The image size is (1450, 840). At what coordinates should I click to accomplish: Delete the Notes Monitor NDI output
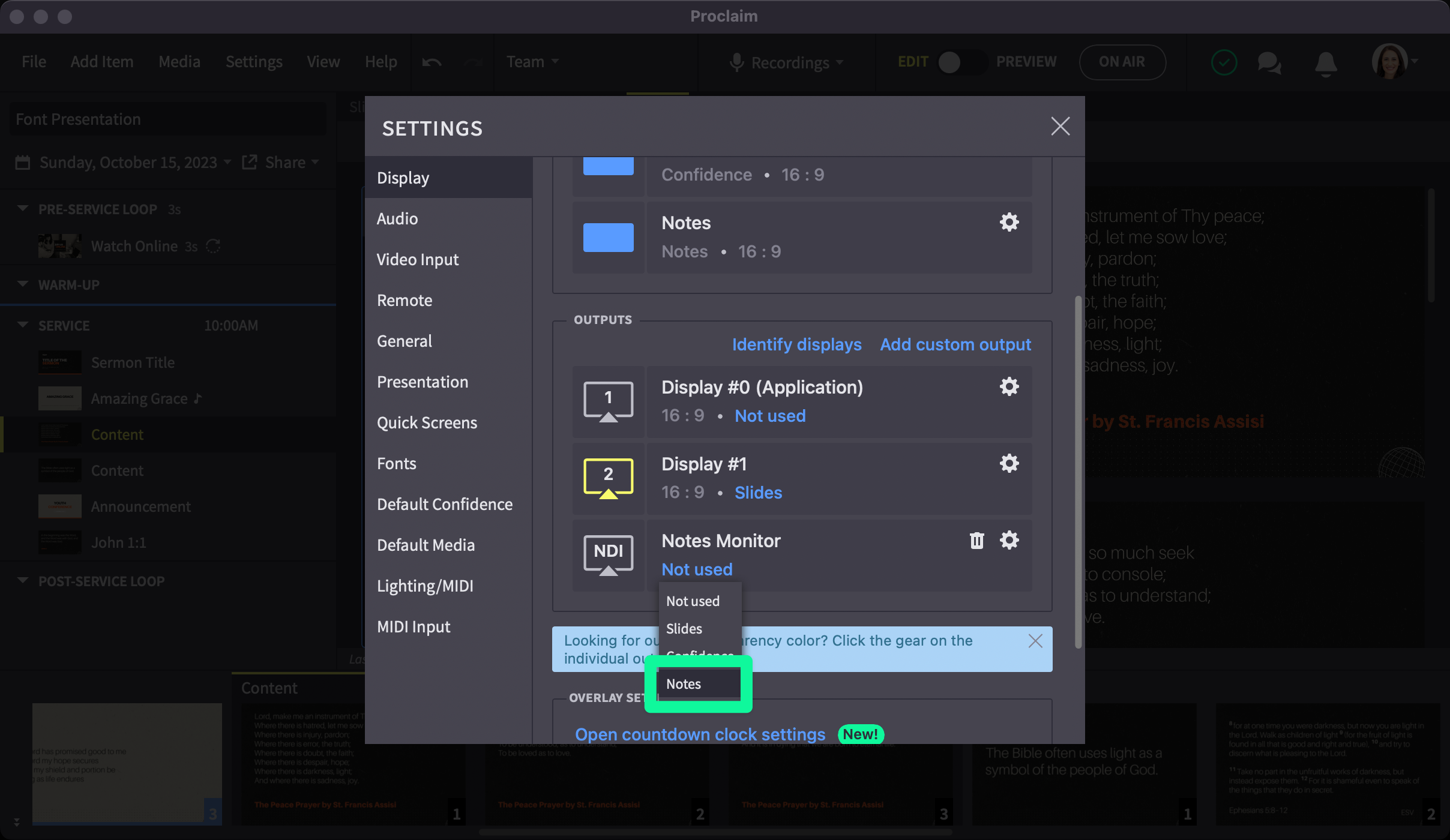pos(976,541)
